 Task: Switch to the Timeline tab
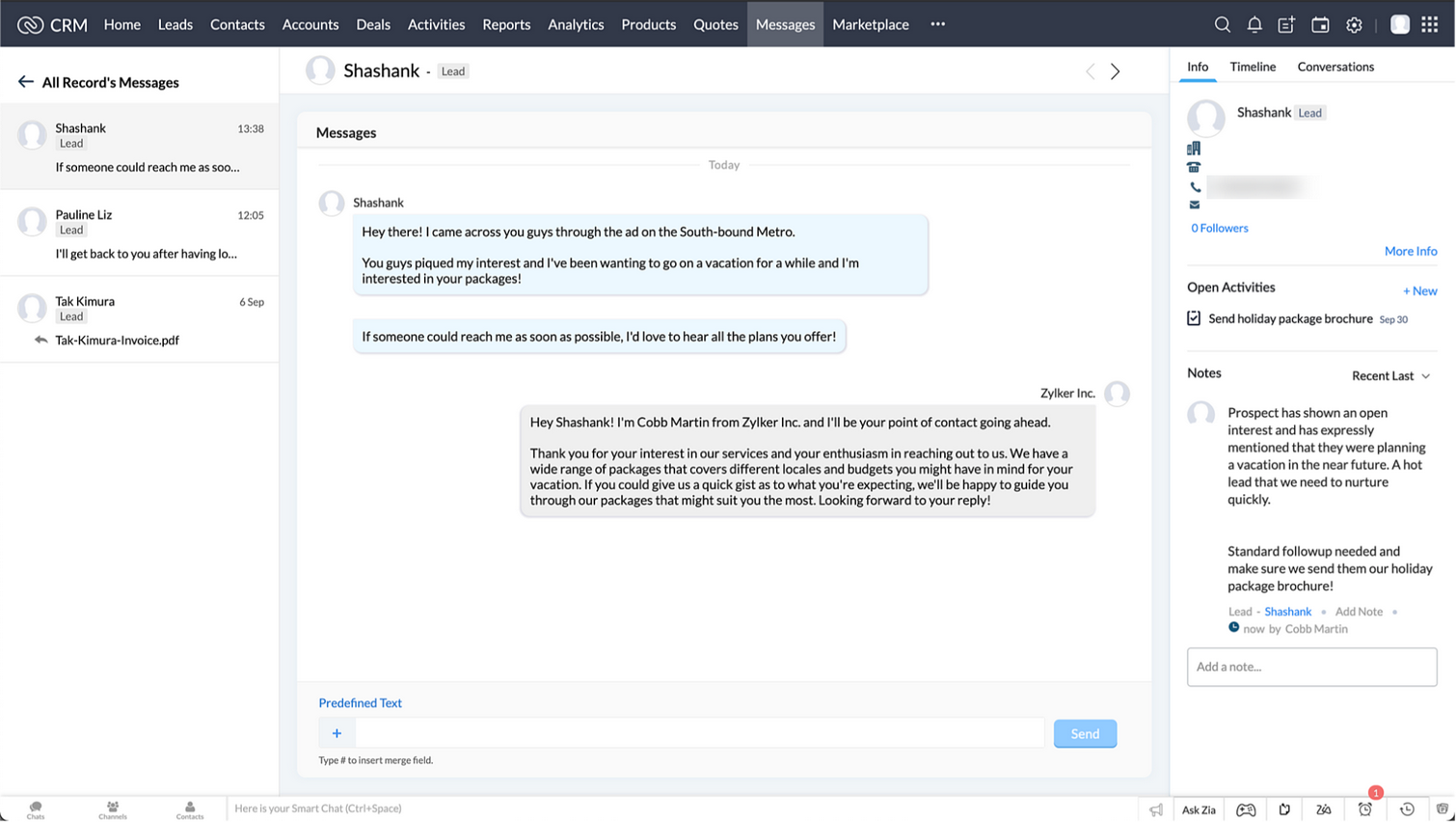coord(1253,67)
